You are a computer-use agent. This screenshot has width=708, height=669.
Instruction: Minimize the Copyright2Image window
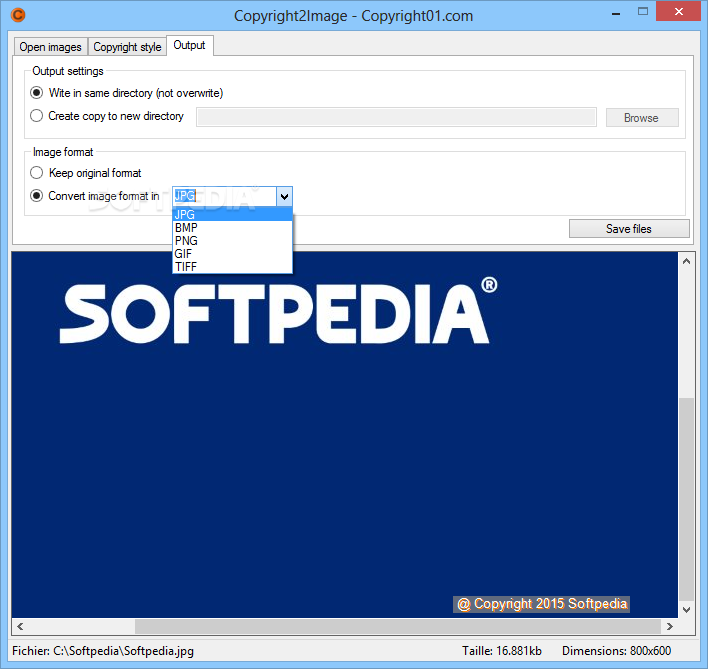[615, 14]
